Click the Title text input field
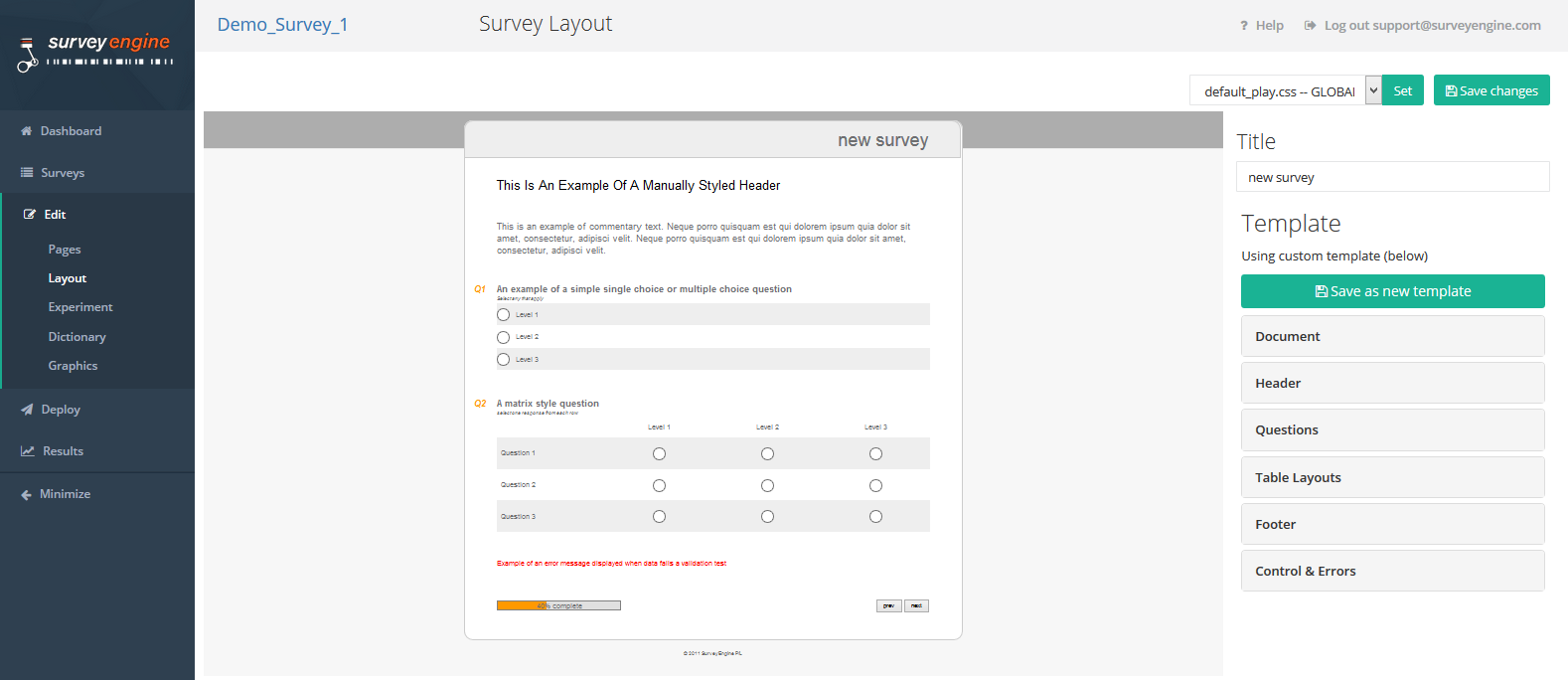The image size is (1568, 680). tap(1392, 177)
